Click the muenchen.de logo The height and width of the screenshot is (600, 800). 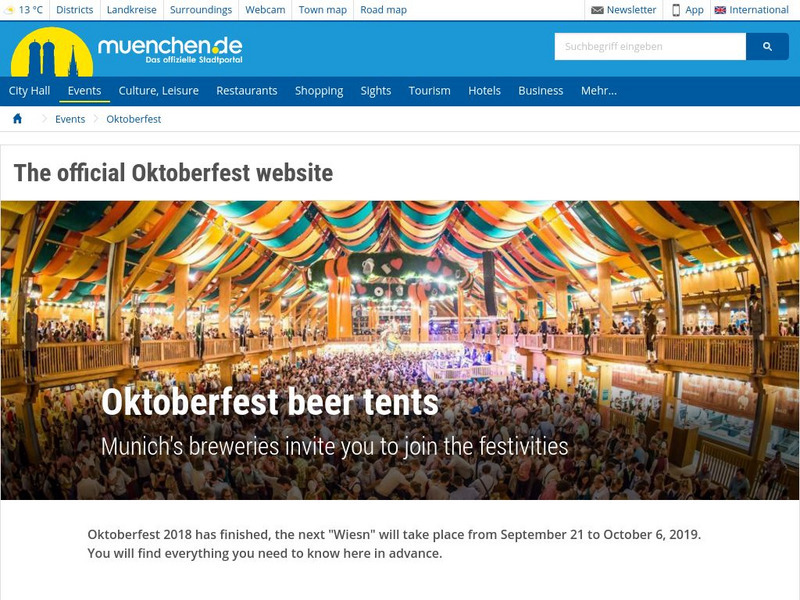click(127, 52)
